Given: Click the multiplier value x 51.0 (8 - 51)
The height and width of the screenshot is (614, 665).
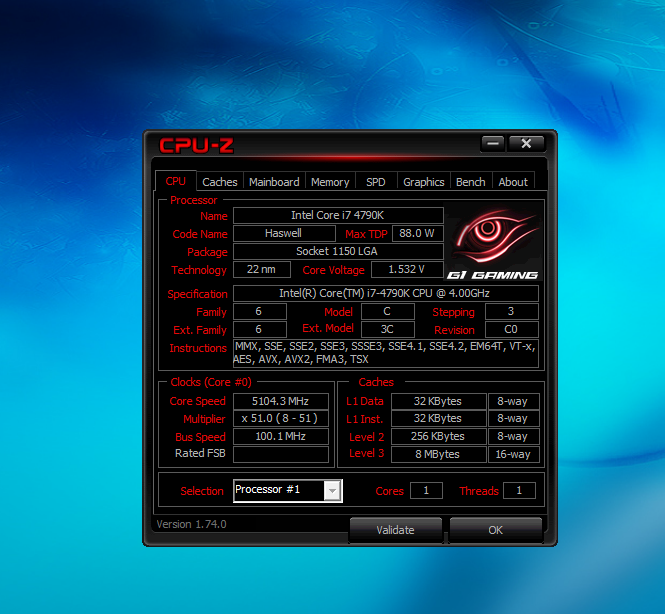Looking at the screenshot, I should pyautogui.click(x=281, y=419).
